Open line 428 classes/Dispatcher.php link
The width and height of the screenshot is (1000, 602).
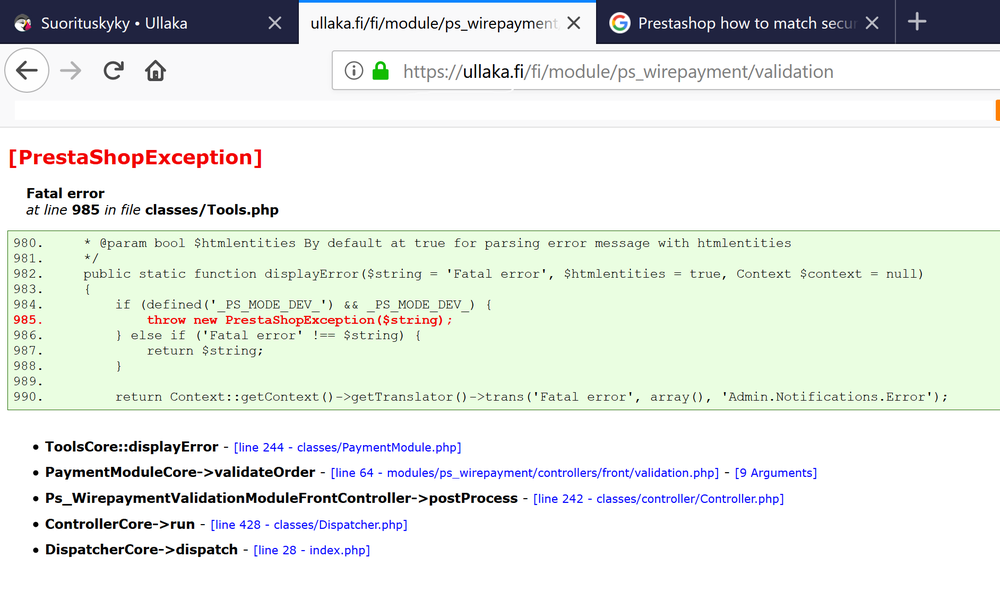pos(309,525)
